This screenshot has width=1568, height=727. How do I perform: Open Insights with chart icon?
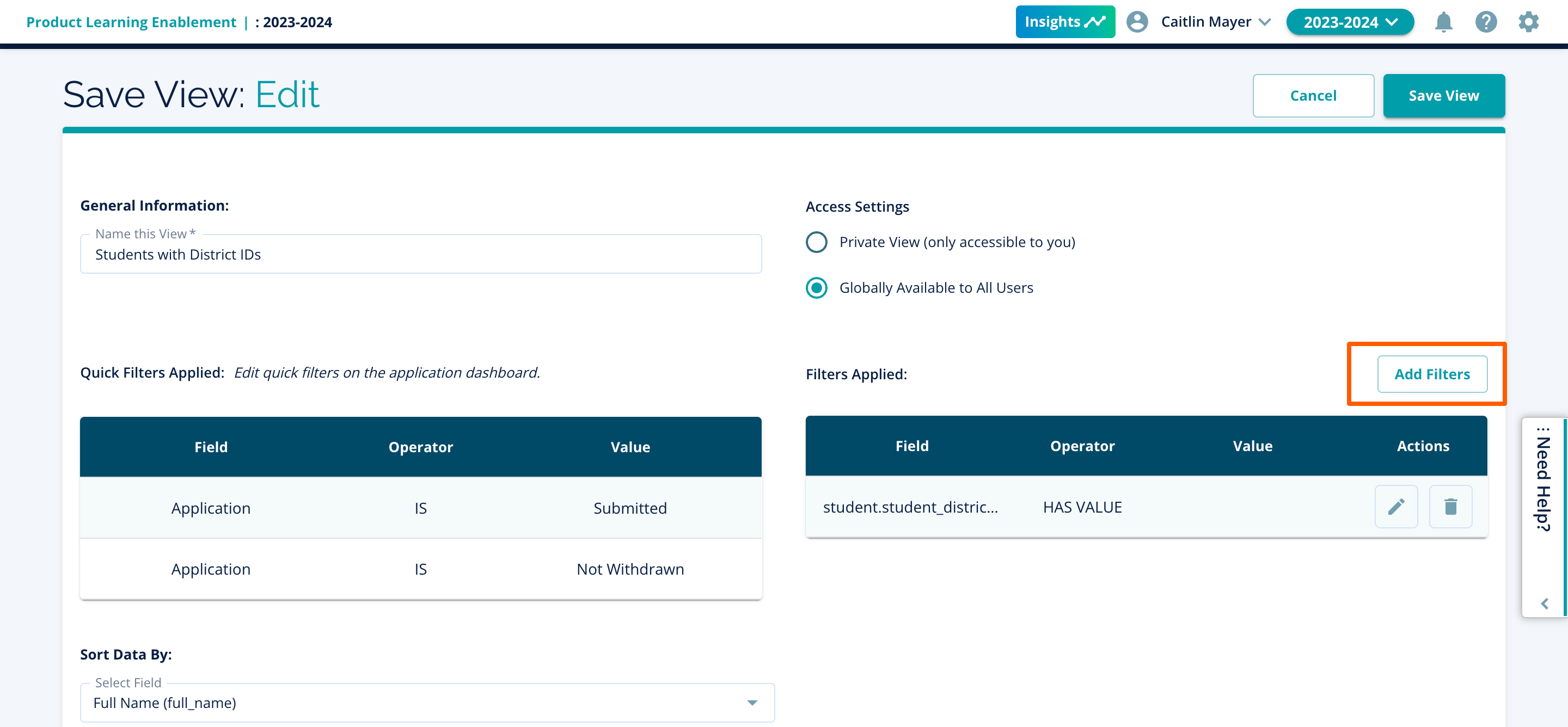tap(1064, 22)
